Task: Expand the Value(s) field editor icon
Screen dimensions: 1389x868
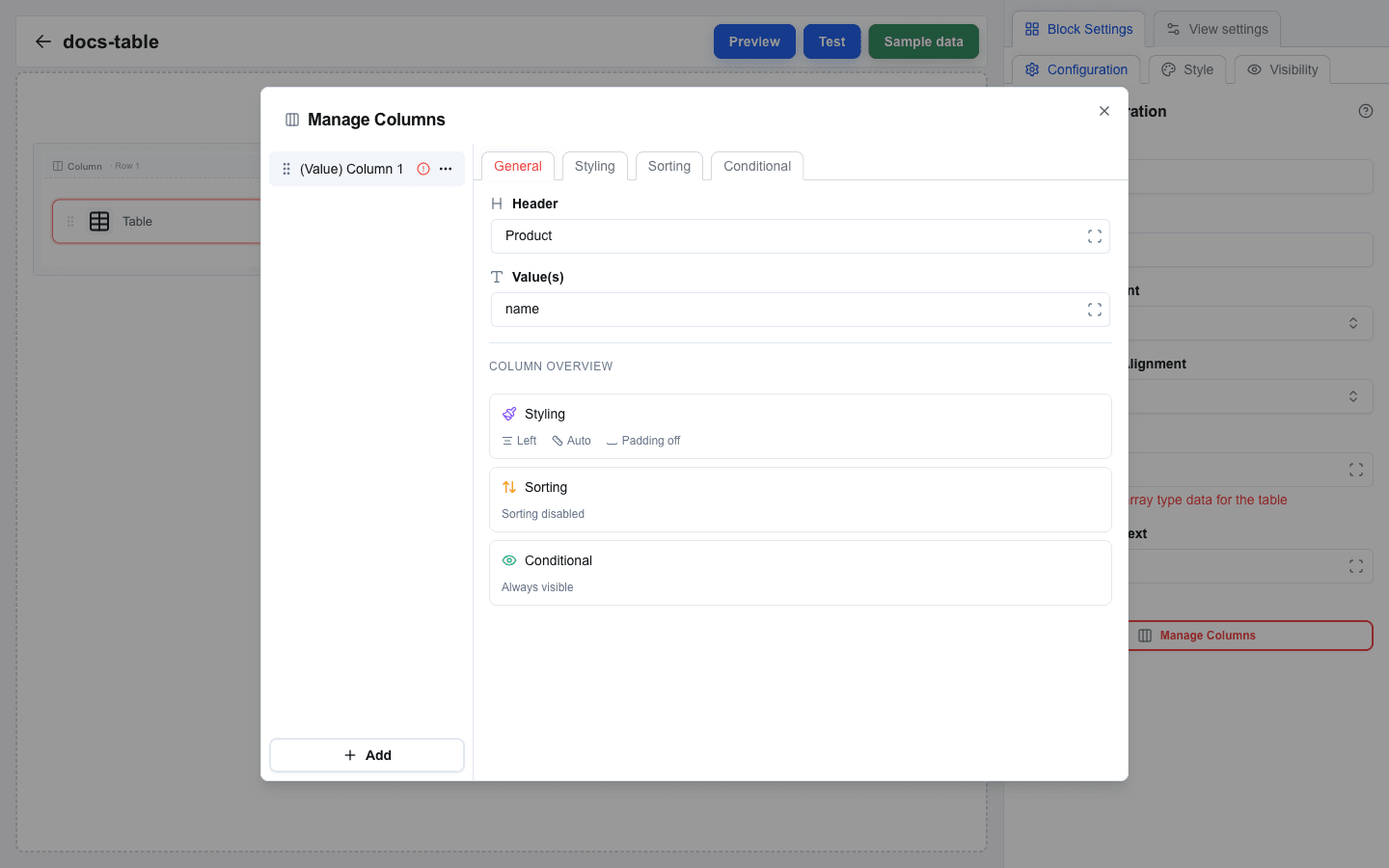Action: point(1095,310)
